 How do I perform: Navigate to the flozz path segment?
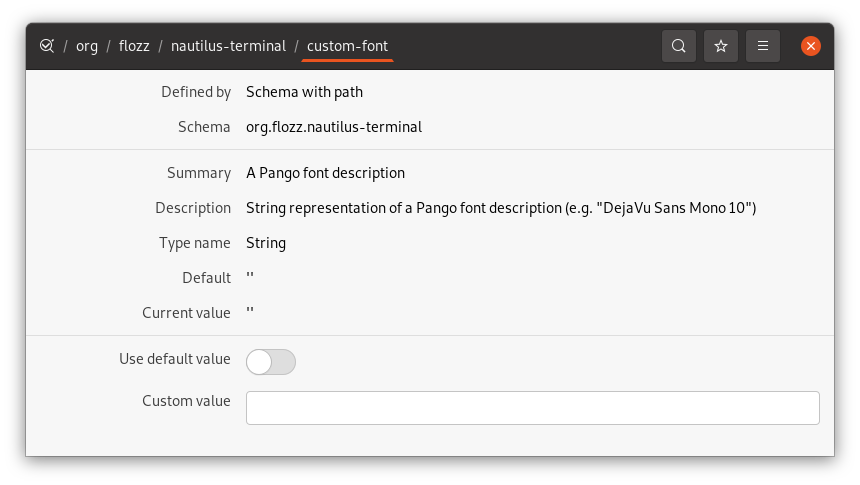coord(134,46)
